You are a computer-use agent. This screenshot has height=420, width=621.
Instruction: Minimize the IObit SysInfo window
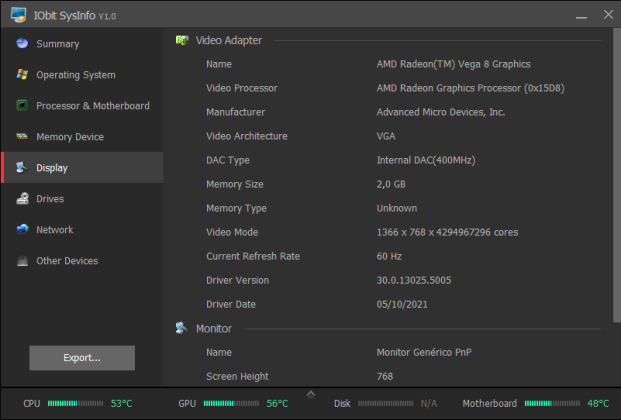(581, 15)
